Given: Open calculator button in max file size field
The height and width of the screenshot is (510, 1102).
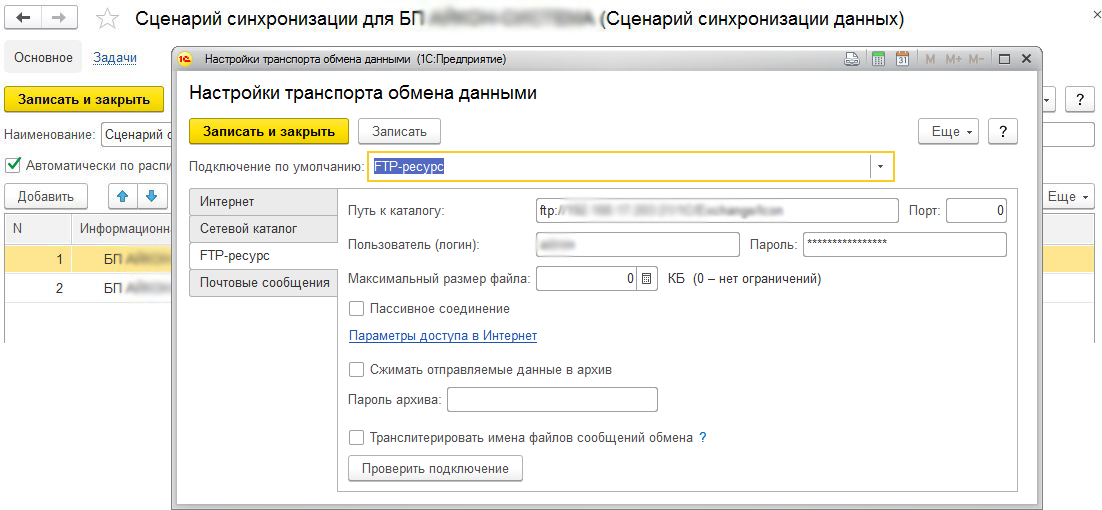Looking at the screenshot, I should point(647,279).
